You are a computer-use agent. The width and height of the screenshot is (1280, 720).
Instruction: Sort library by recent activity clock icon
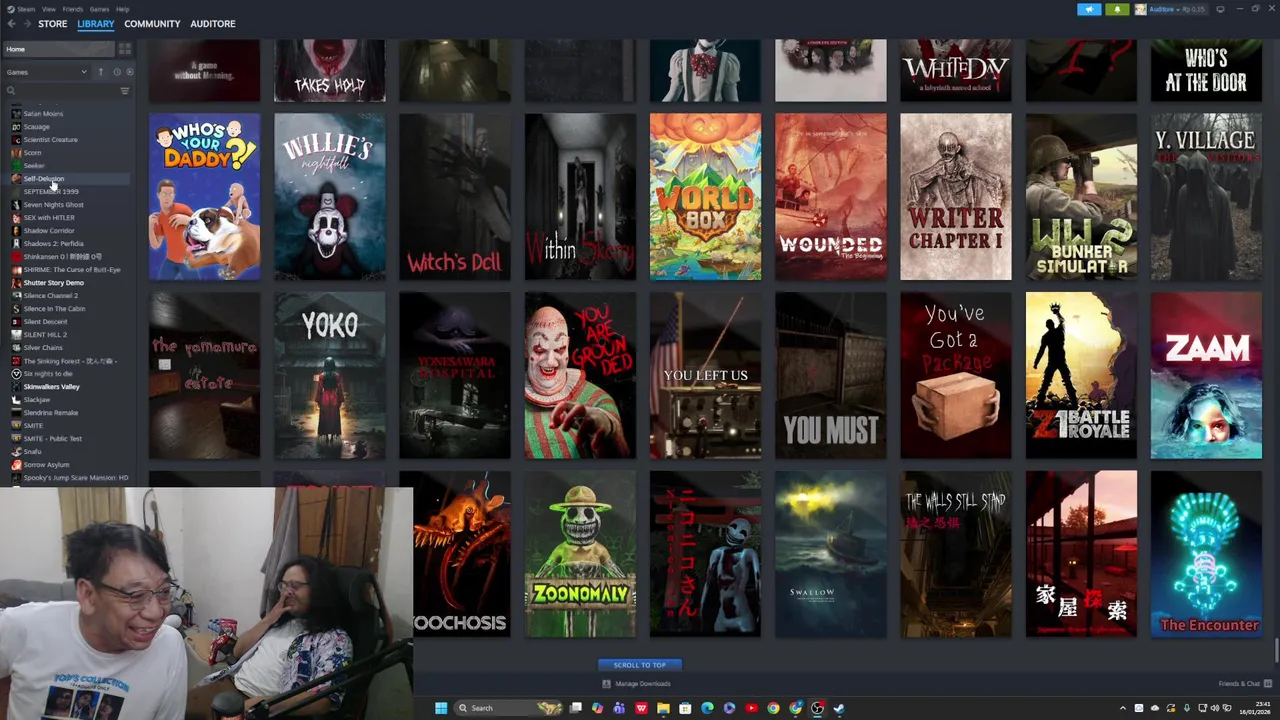116,72
